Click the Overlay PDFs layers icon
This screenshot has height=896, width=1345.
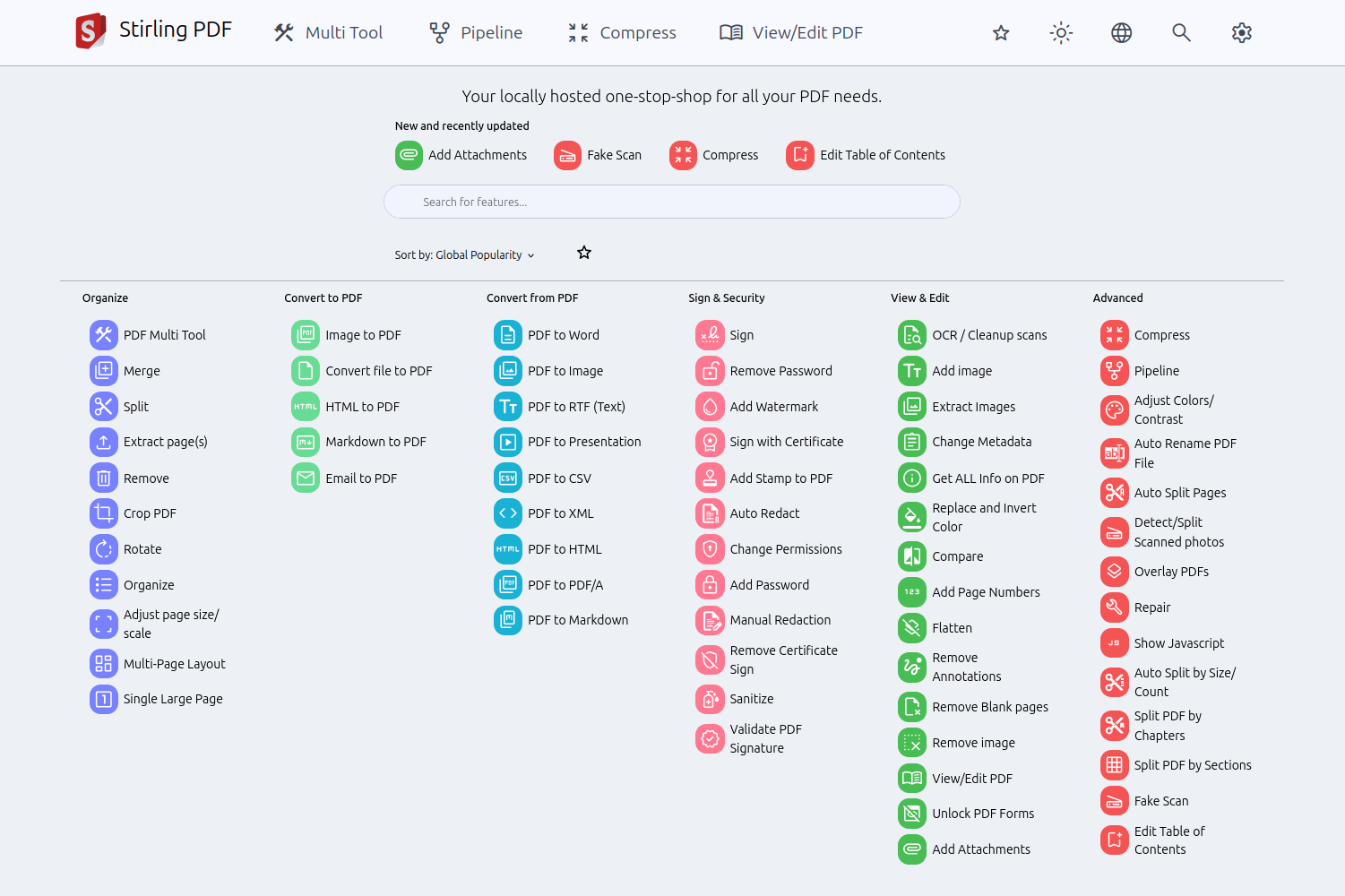tap(1115, 572)
